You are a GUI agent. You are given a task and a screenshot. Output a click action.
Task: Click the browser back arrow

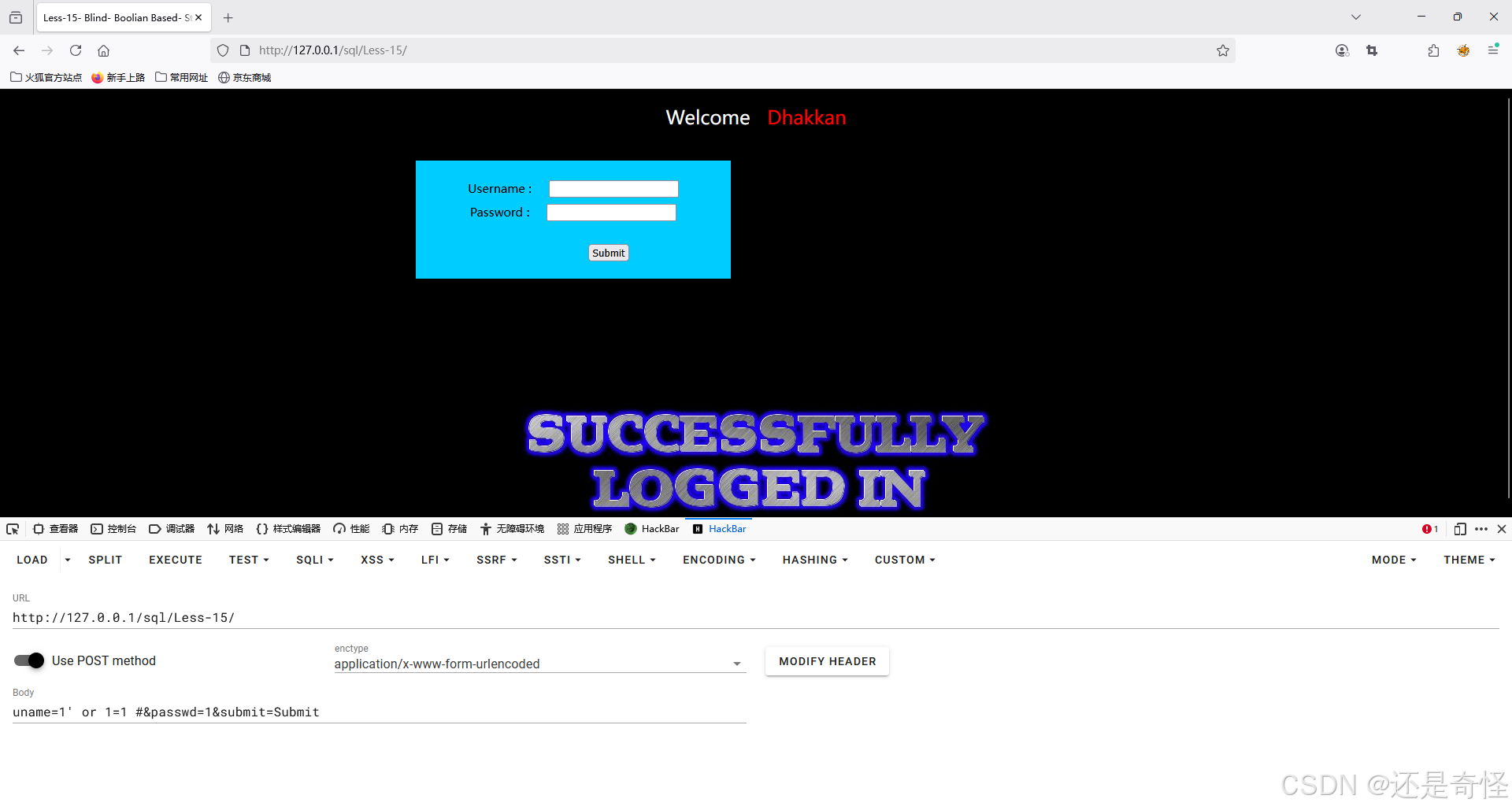tap(19, 50)
